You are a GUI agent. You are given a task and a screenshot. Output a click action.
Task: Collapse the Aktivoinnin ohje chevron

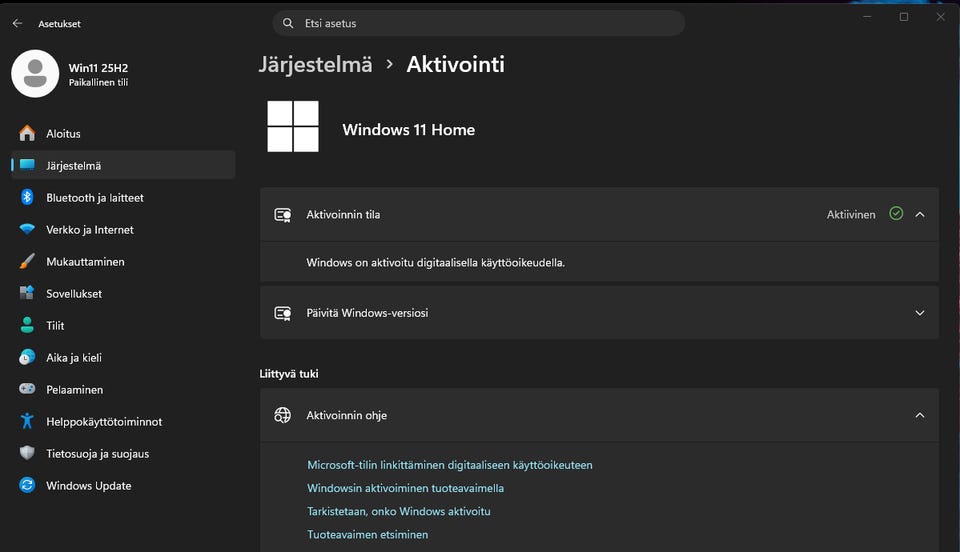point(920,416)
